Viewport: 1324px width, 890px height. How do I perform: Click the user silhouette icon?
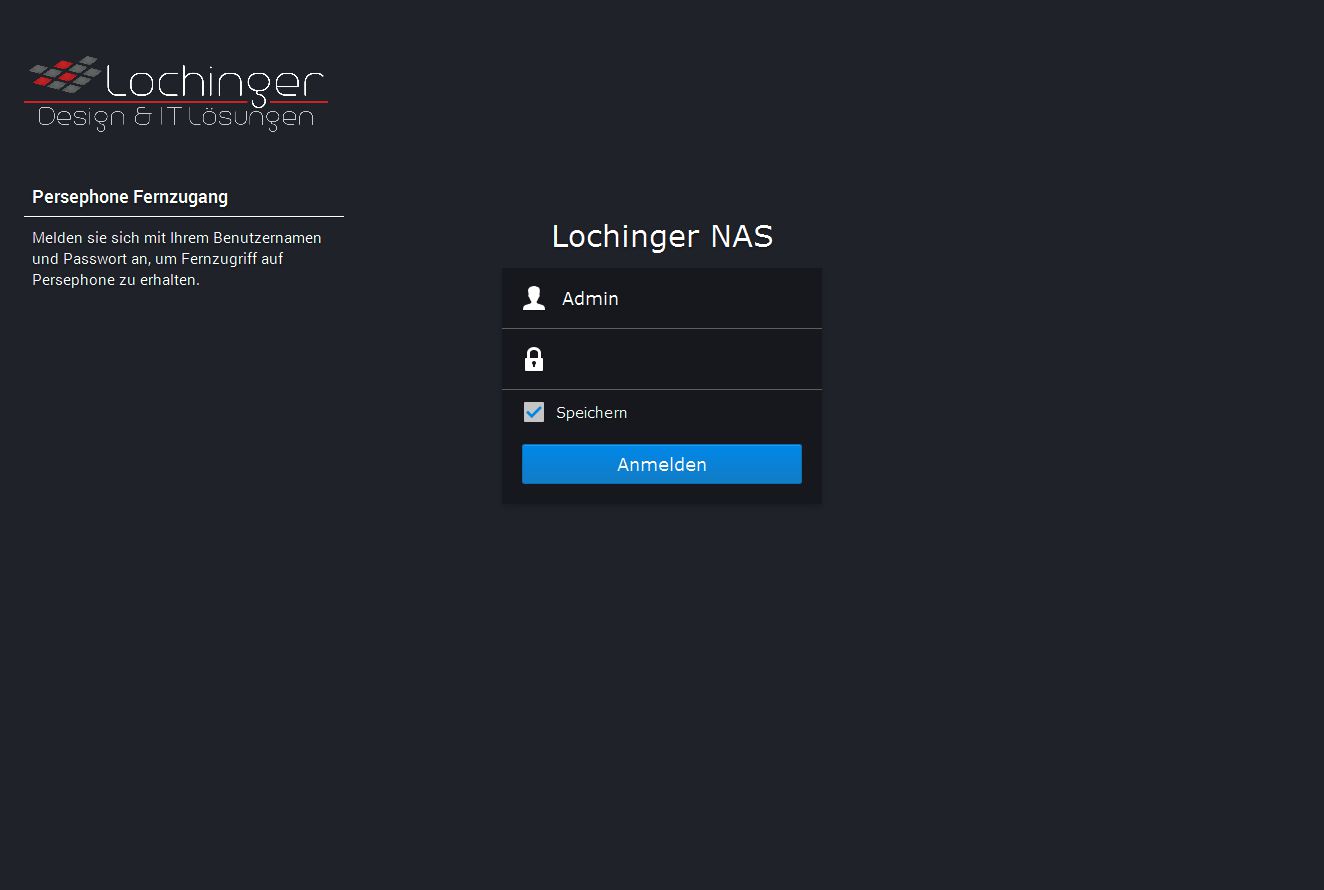click(534, 298)
